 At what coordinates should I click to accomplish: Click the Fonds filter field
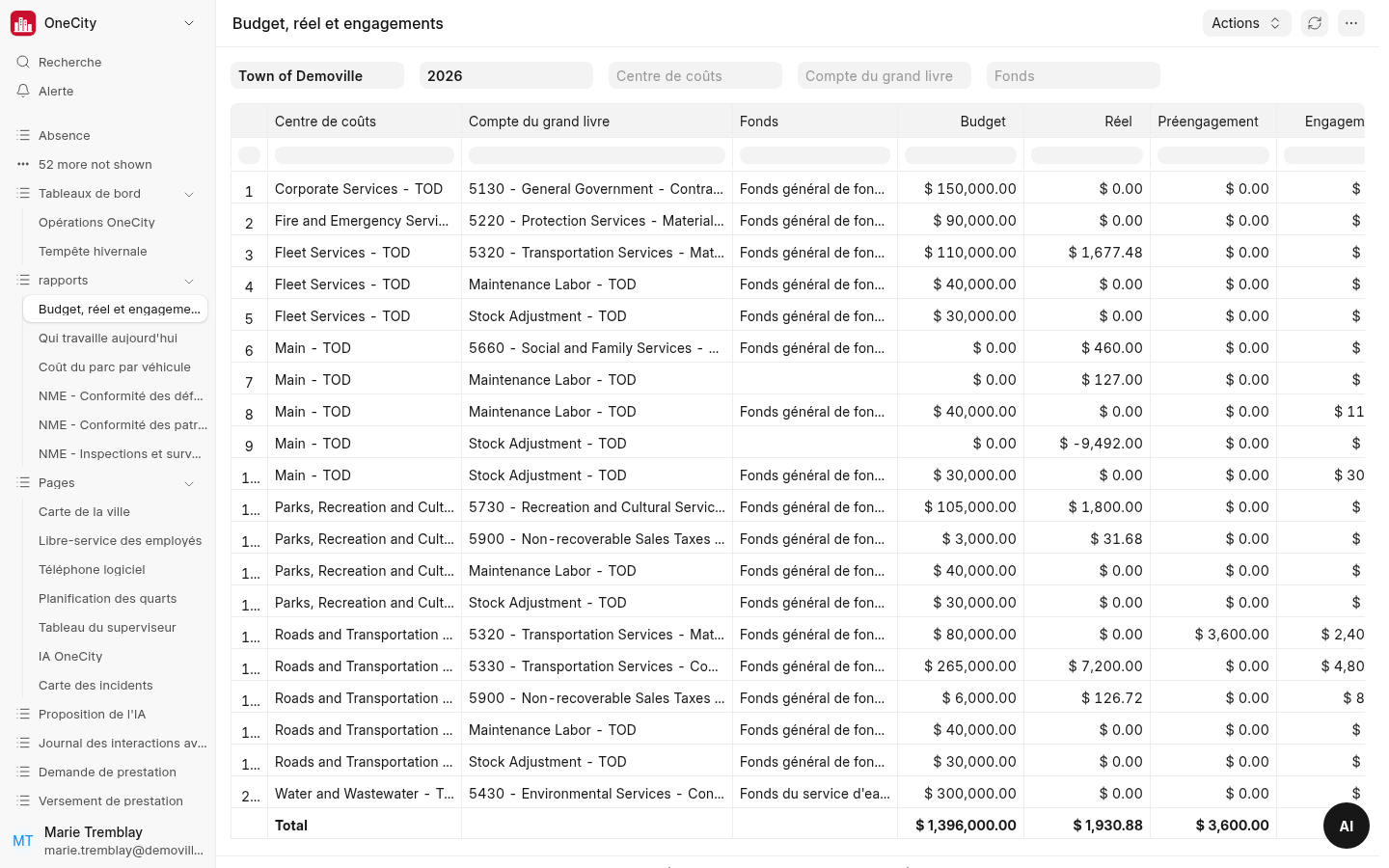click(x=1074, y=75)
